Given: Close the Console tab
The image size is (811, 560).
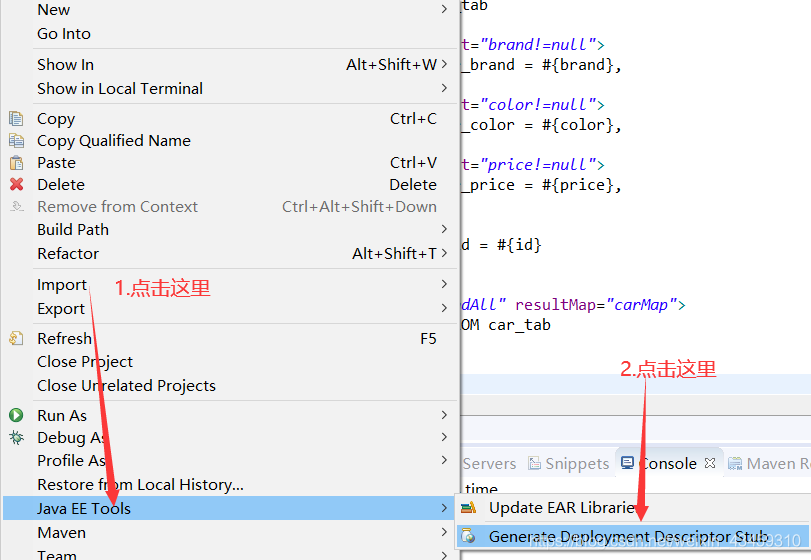Looking at the screenshot, I should coord(710,463).
